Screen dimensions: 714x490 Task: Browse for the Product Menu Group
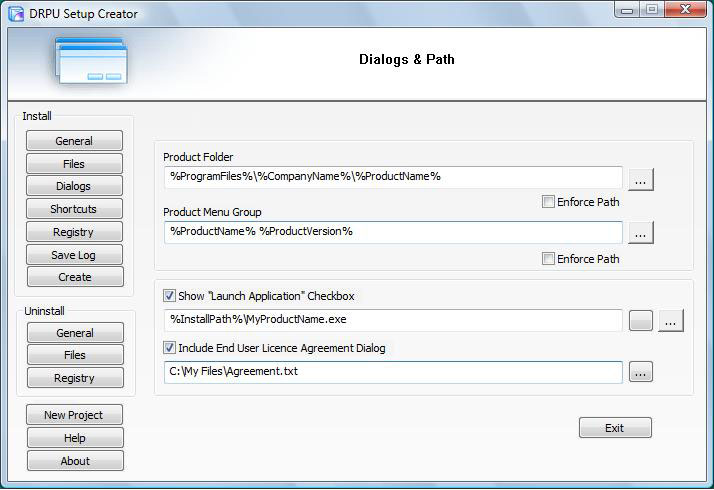(641, 232)
